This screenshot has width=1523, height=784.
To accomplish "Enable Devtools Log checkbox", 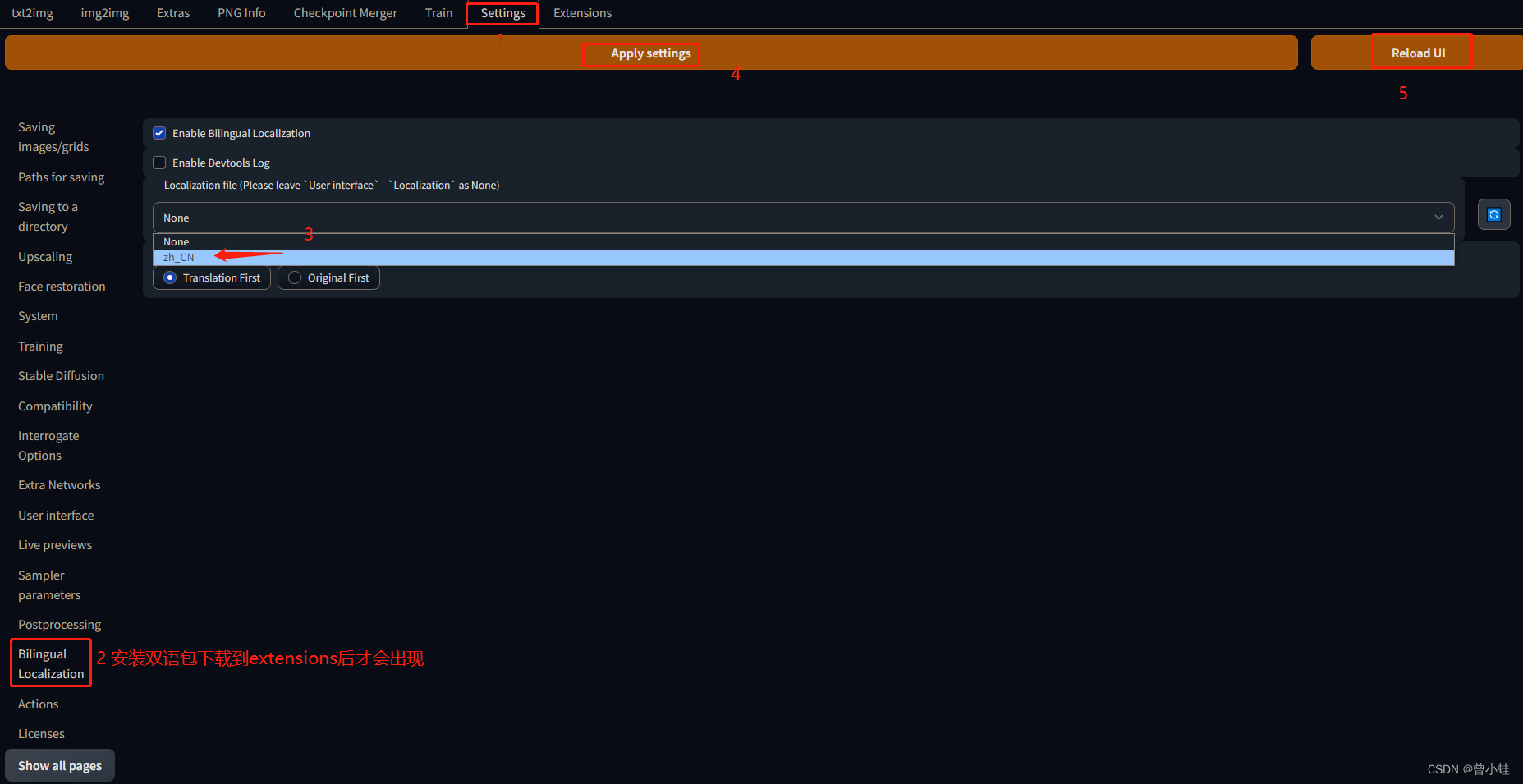I will click(x=159, y=163).
